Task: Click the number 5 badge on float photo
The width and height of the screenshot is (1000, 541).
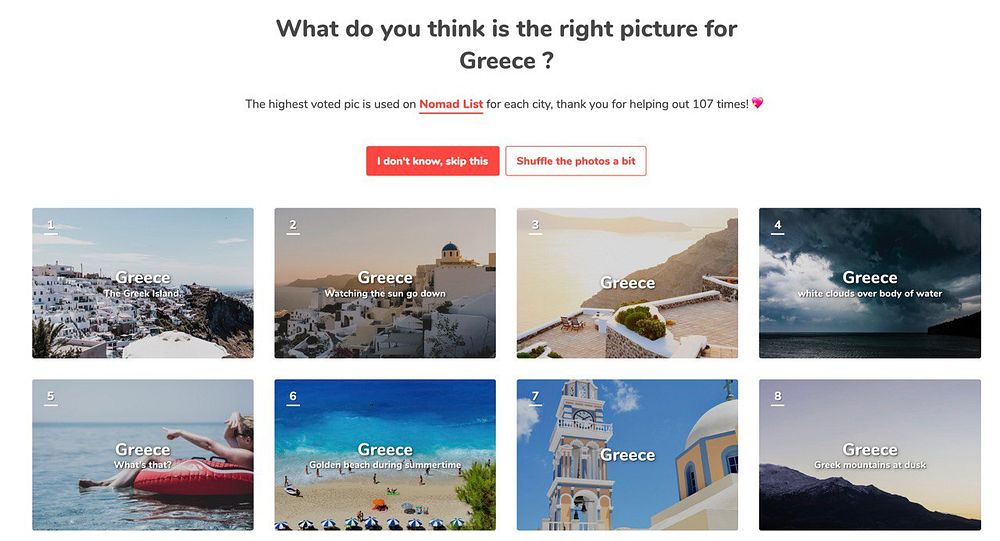Action: tap(50, 397)
